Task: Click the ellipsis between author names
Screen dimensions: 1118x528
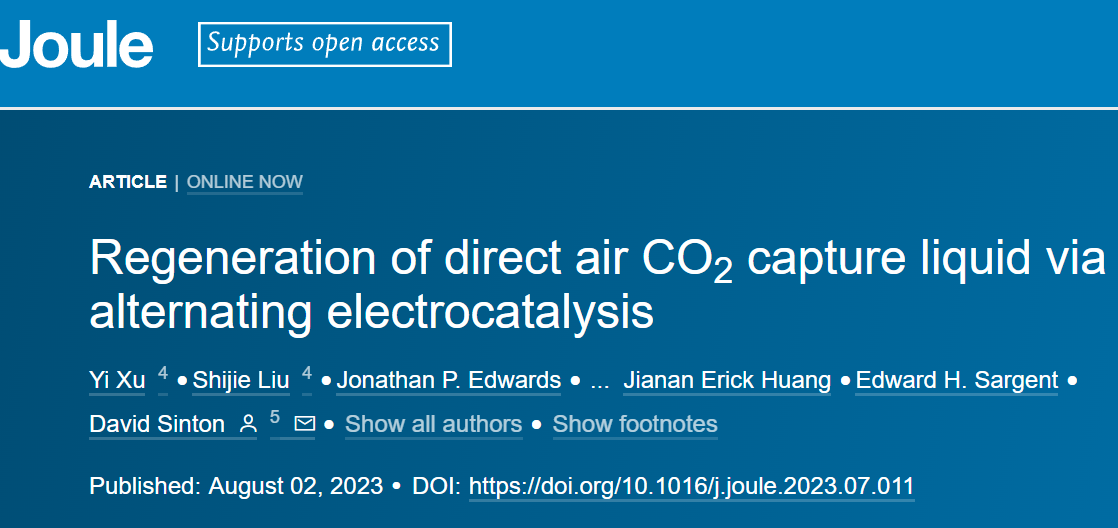Action: (x=600, y=382)
